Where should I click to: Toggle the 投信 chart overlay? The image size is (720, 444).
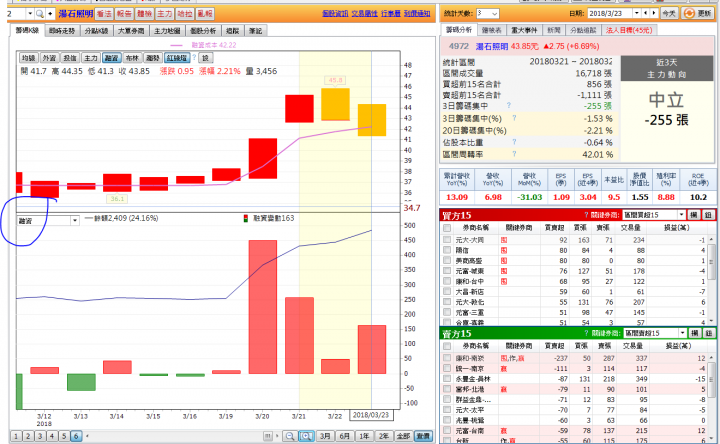pos(70,58)
